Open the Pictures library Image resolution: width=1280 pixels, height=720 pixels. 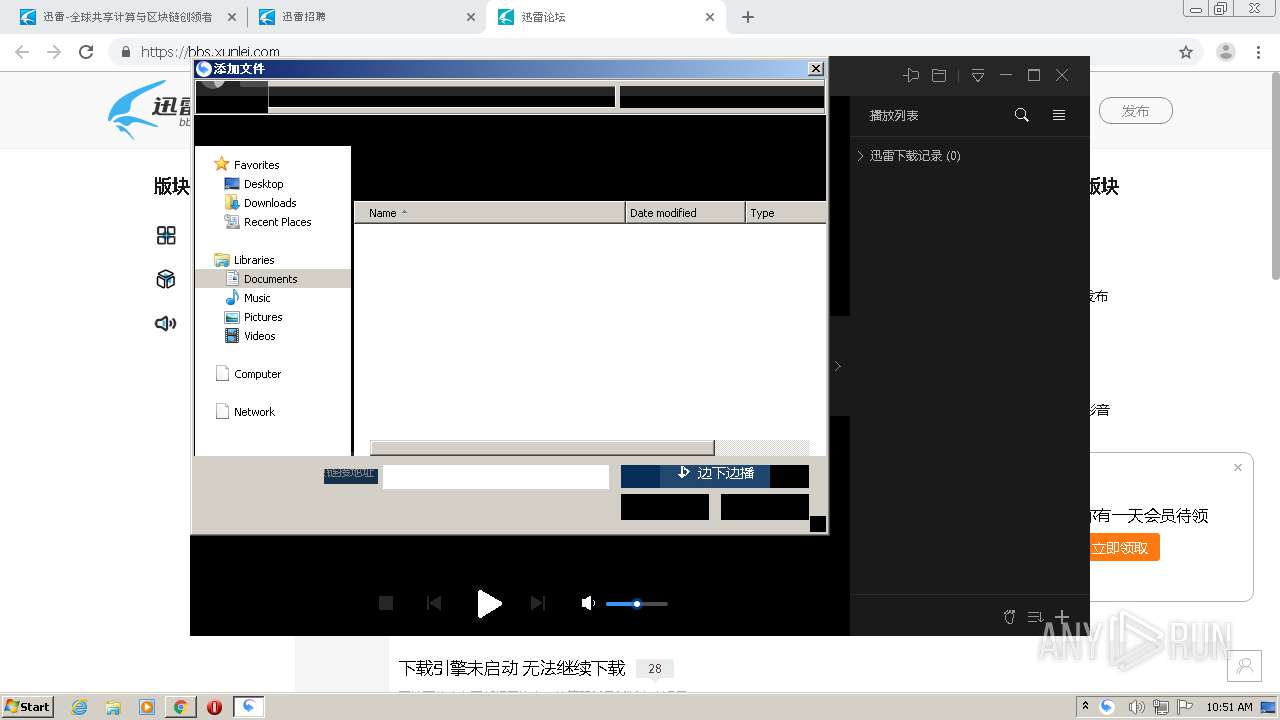(263, 317)
